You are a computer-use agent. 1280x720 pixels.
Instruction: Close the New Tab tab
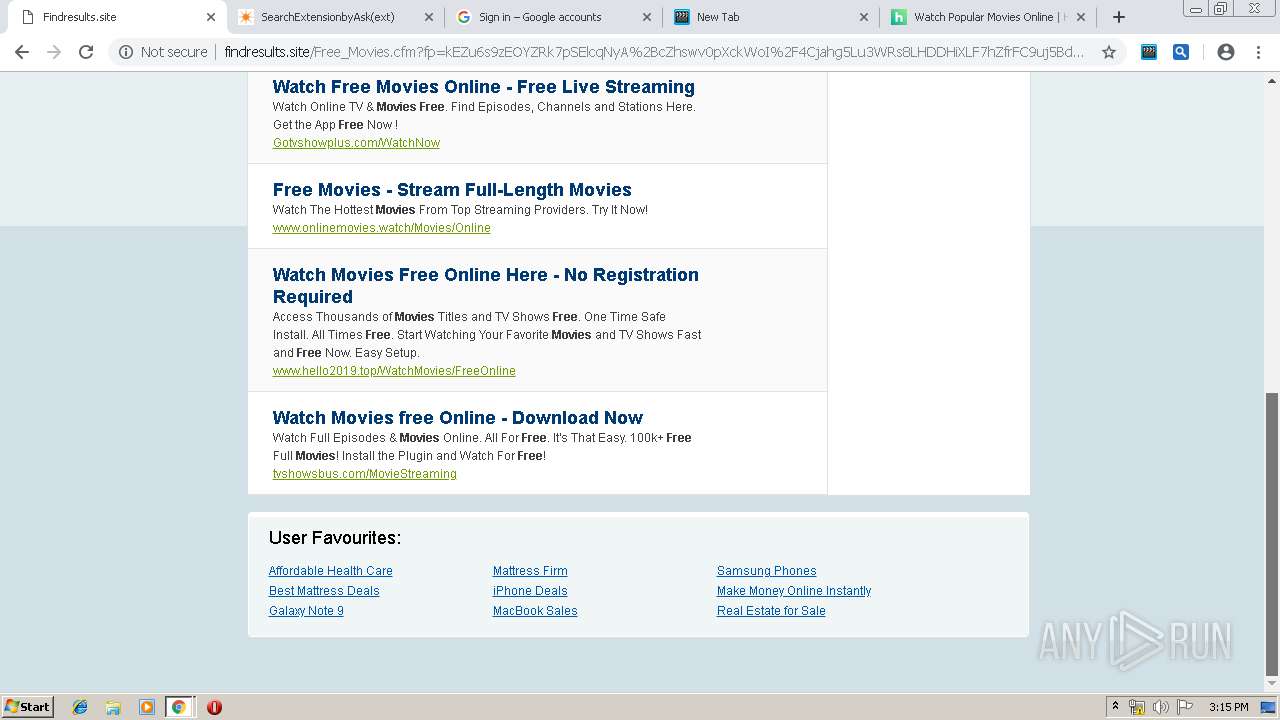864,17
